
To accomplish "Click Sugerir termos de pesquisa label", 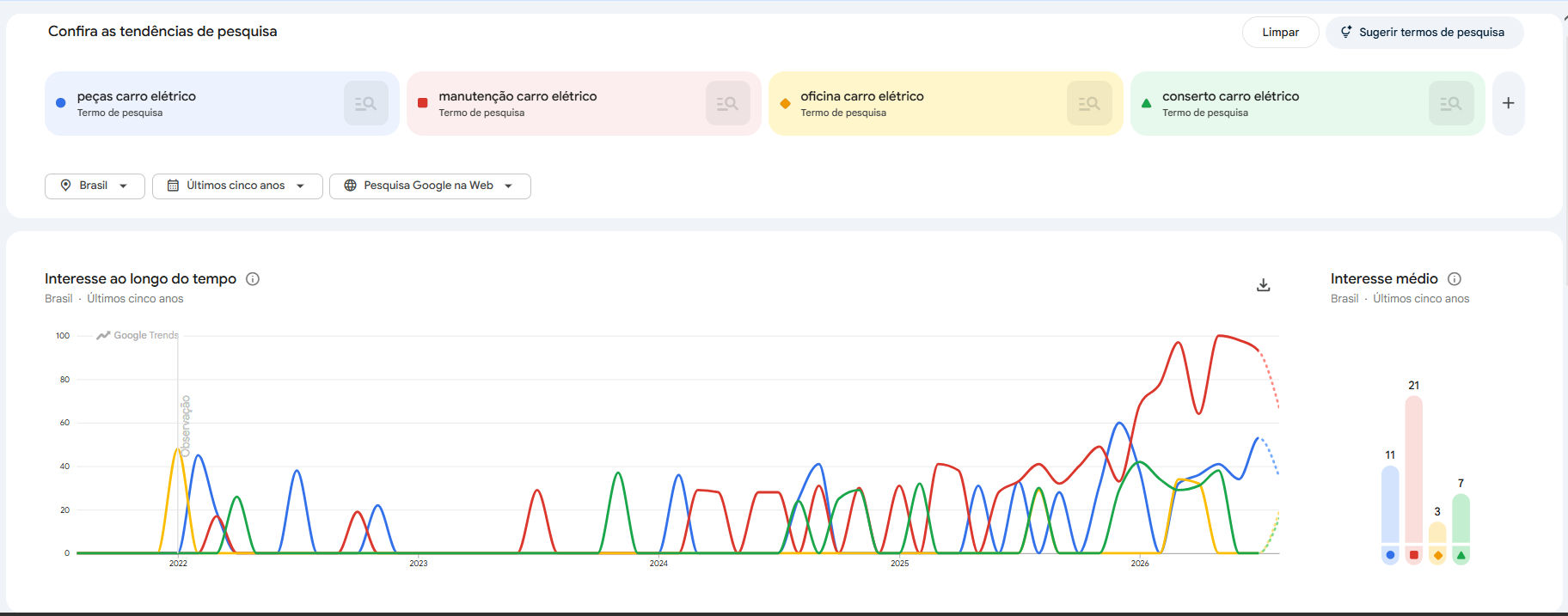I will tap(1431, 33).
